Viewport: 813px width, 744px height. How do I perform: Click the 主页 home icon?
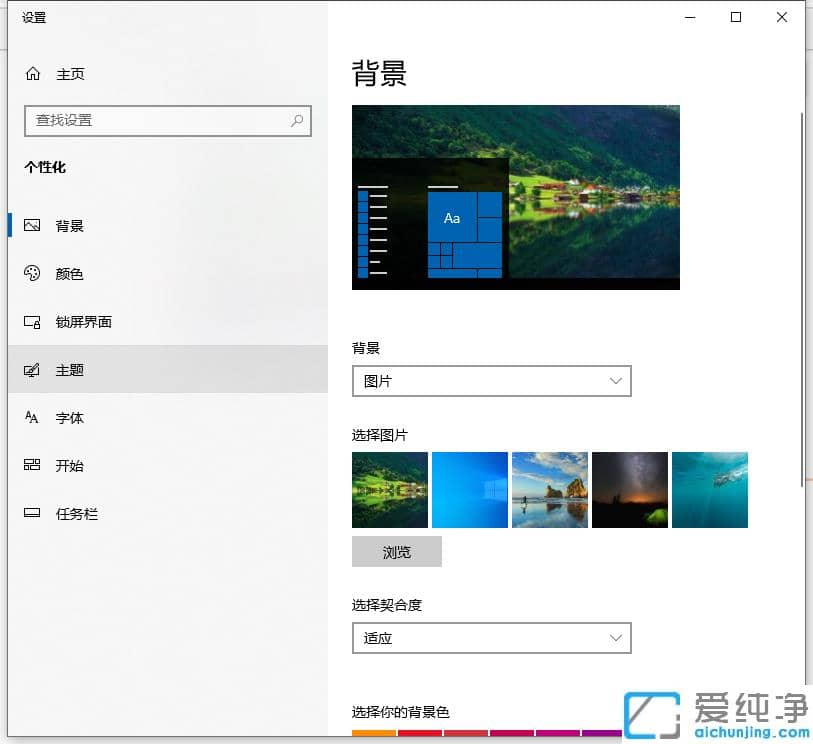click(33, 73)
